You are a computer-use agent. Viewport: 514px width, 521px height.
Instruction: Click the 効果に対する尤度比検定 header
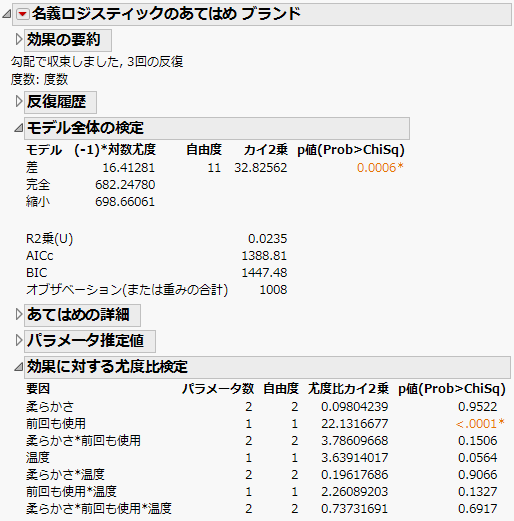tap(267, 367)
